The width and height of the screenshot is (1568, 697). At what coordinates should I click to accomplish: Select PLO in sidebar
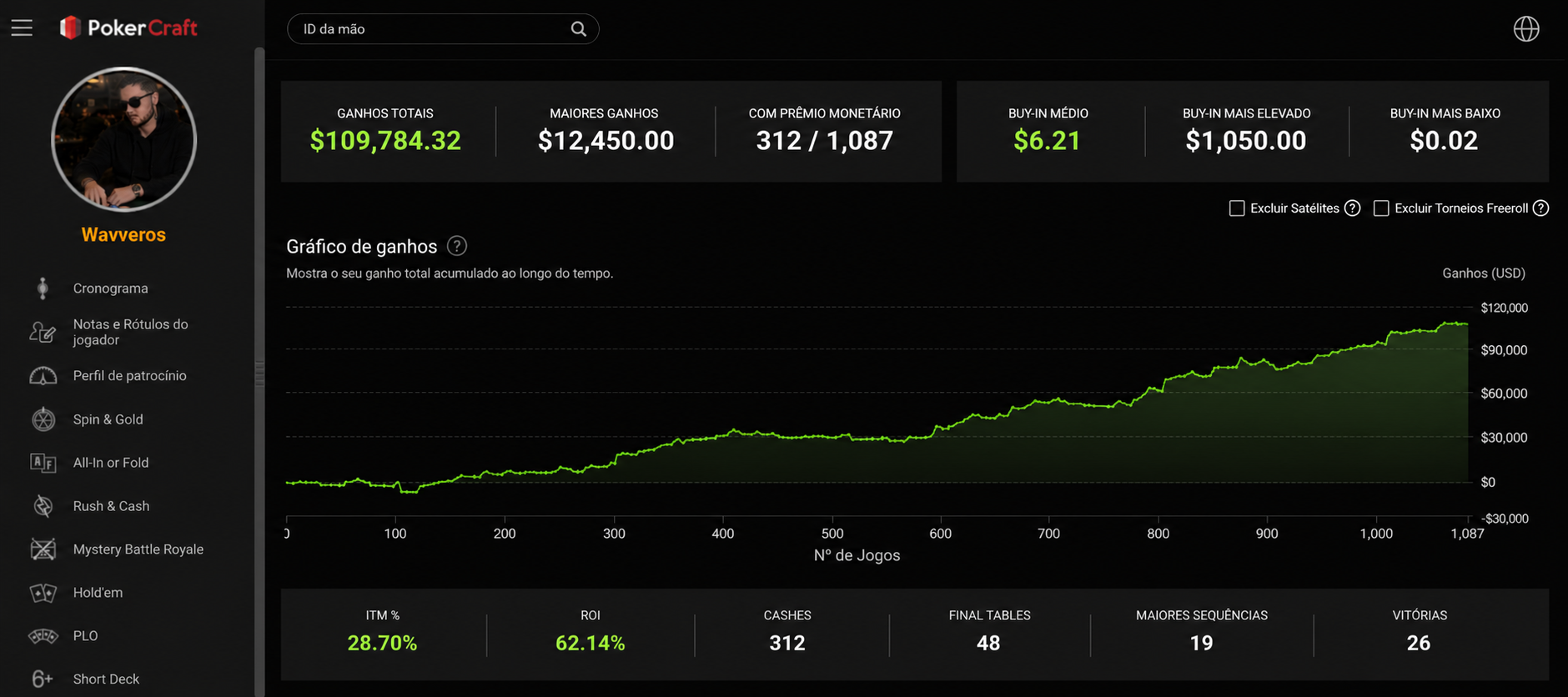coord(85,636)
